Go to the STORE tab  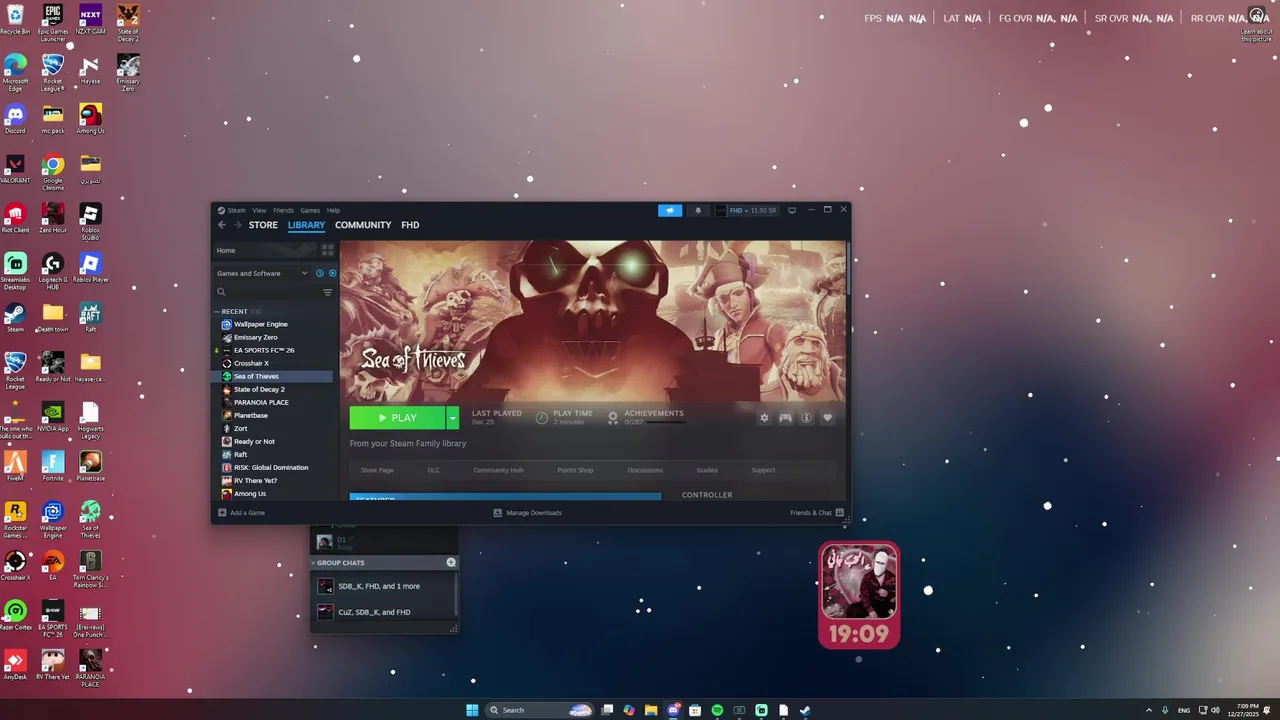[x=263, y=225]
